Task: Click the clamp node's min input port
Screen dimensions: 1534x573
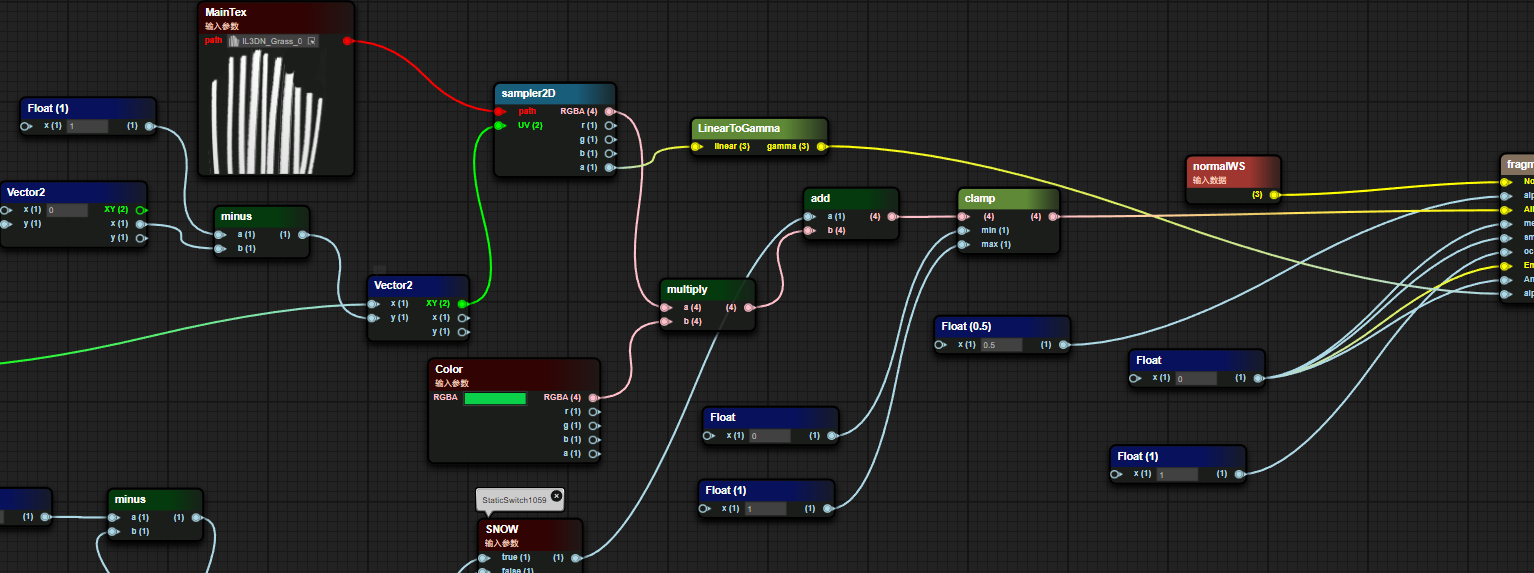Action: pyautogui.click(x=963, y=230)
